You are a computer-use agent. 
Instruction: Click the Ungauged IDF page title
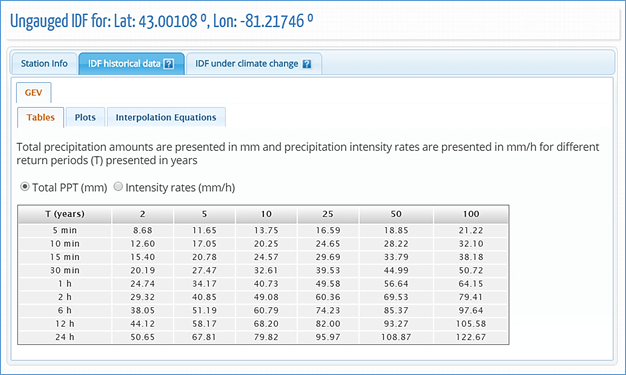pos(162,21)
